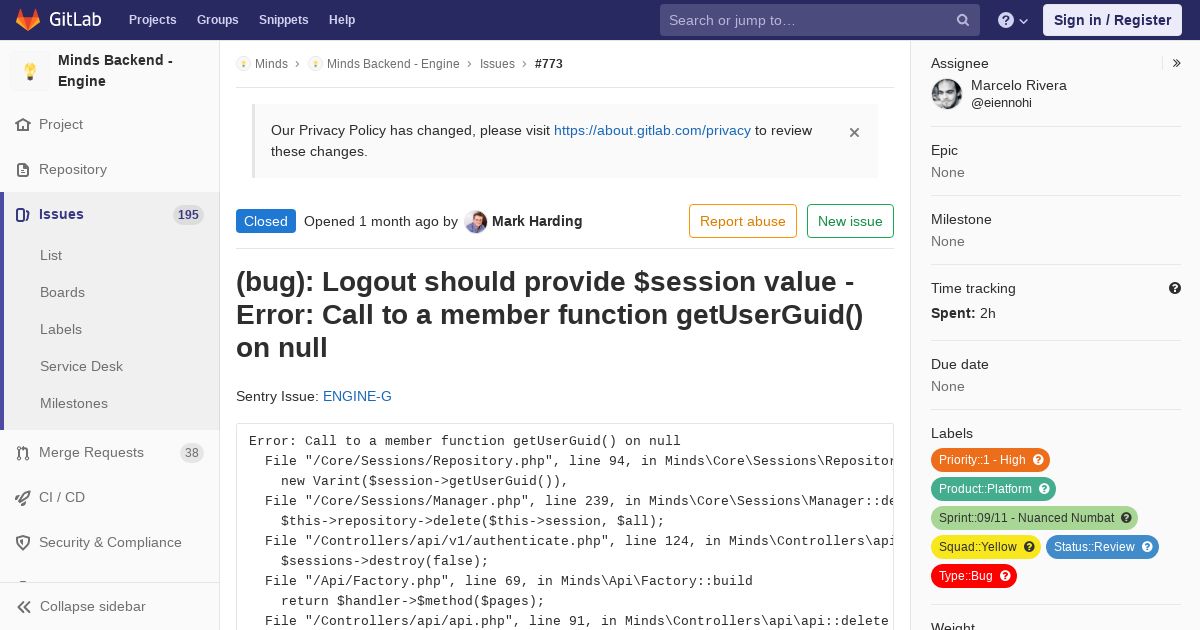
Task: Click the search magnifier icon
Action: 963,20
